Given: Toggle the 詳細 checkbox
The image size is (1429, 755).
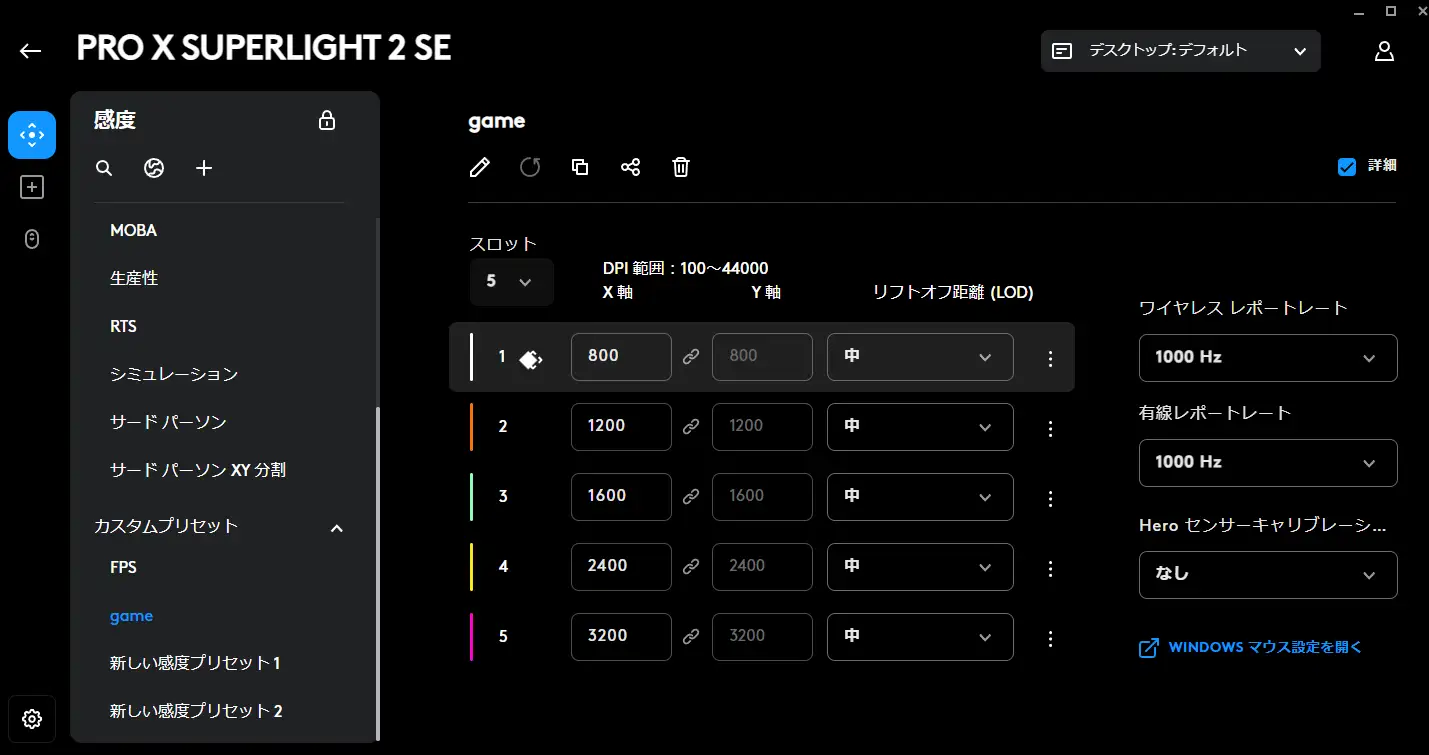Looking at the screenshot, I should (1347, 167).
